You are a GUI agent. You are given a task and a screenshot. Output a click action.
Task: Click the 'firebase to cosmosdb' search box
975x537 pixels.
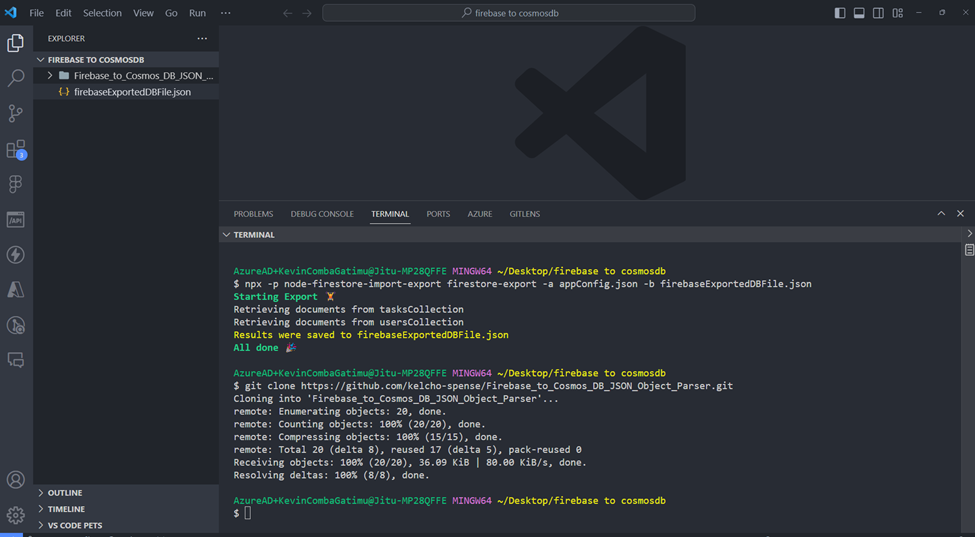tap(509, 13)
